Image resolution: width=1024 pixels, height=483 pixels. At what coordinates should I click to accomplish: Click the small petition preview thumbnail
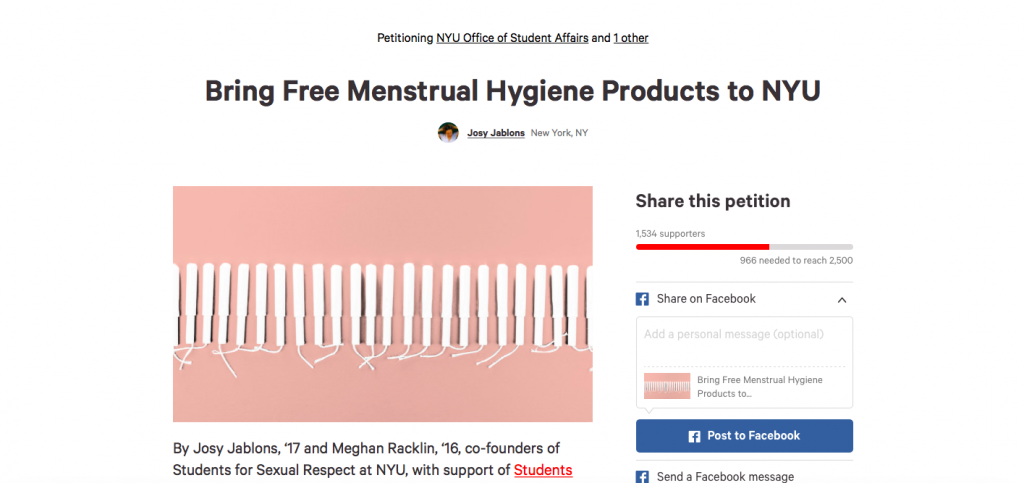tap(667, 386)
